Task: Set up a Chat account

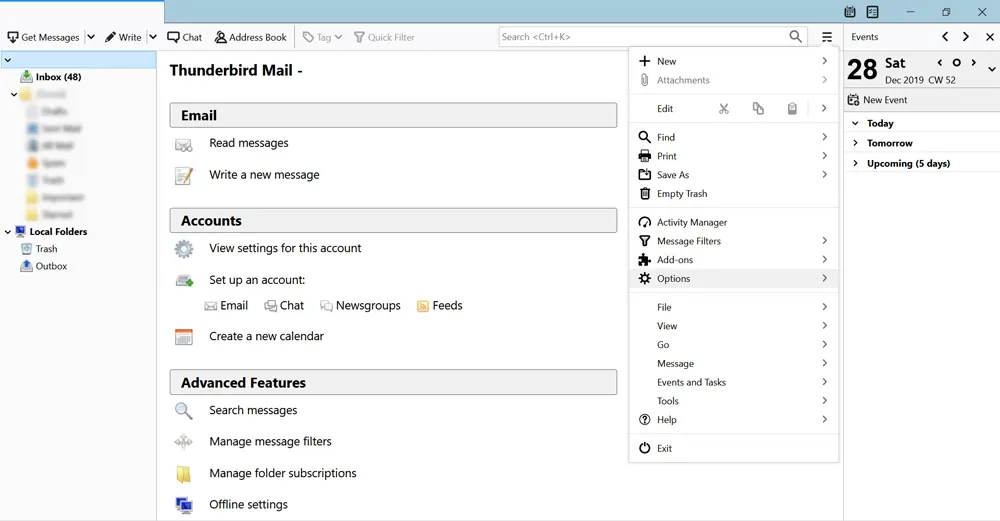Action: (x=284, y=305)
